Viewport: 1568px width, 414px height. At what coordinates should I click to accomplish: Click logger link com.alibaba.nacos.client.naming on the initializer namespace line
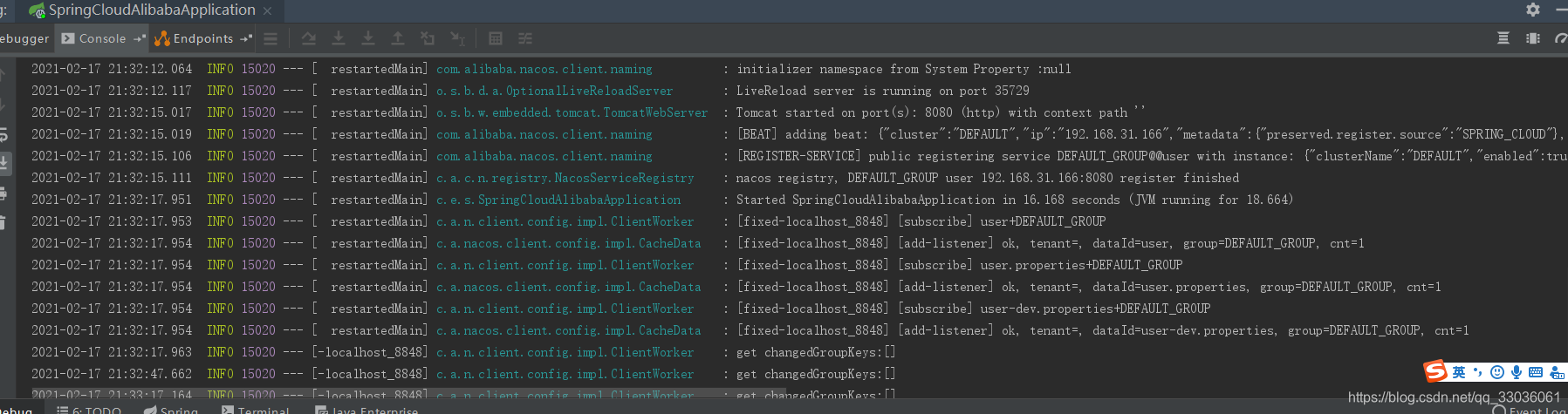click(x=544, y=69)
